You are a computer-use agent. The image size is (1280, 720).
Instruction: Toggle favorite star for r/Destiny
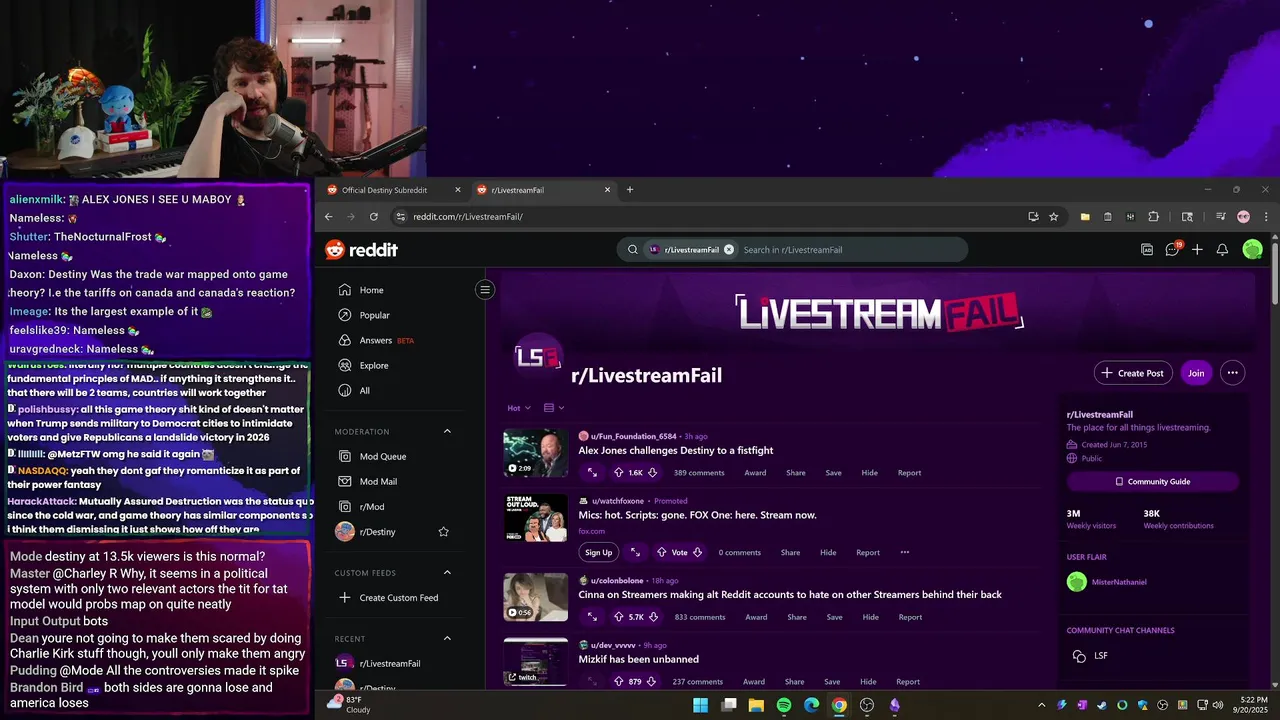point(443,532)
